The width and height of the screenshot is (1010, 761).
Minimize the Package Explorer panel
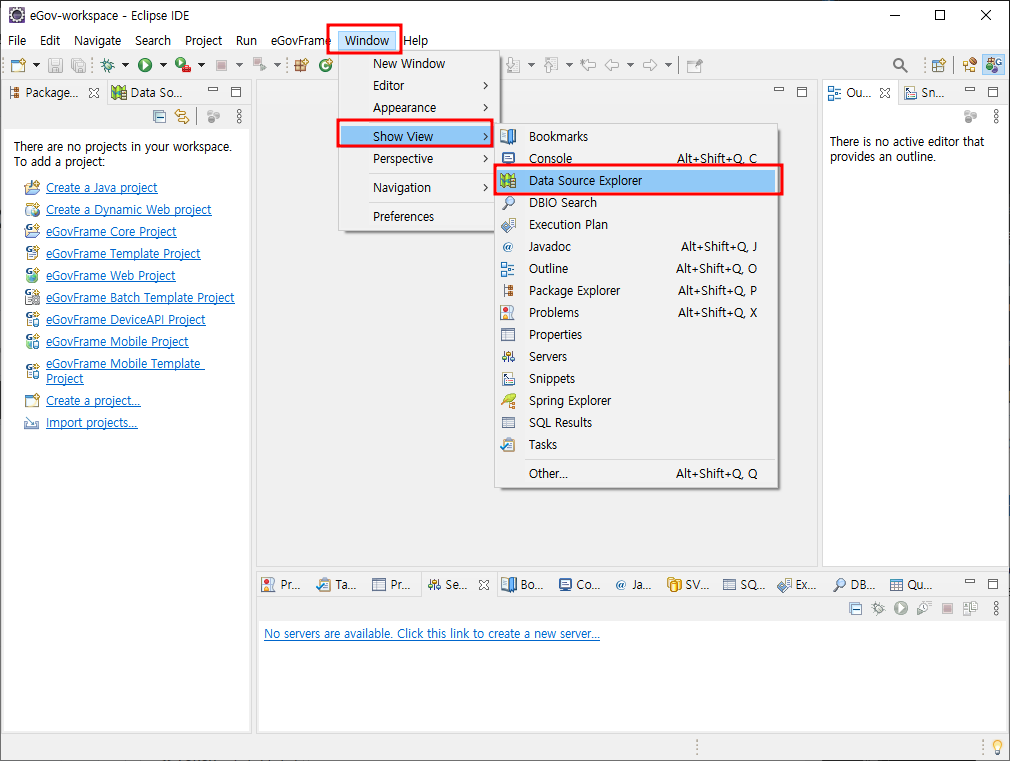(x=213, y=90)
